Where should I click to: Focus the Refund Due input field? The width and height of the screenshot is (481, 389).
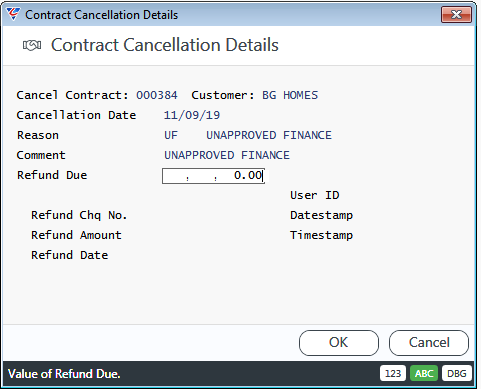pyautogui.click(x=213, y=176)
